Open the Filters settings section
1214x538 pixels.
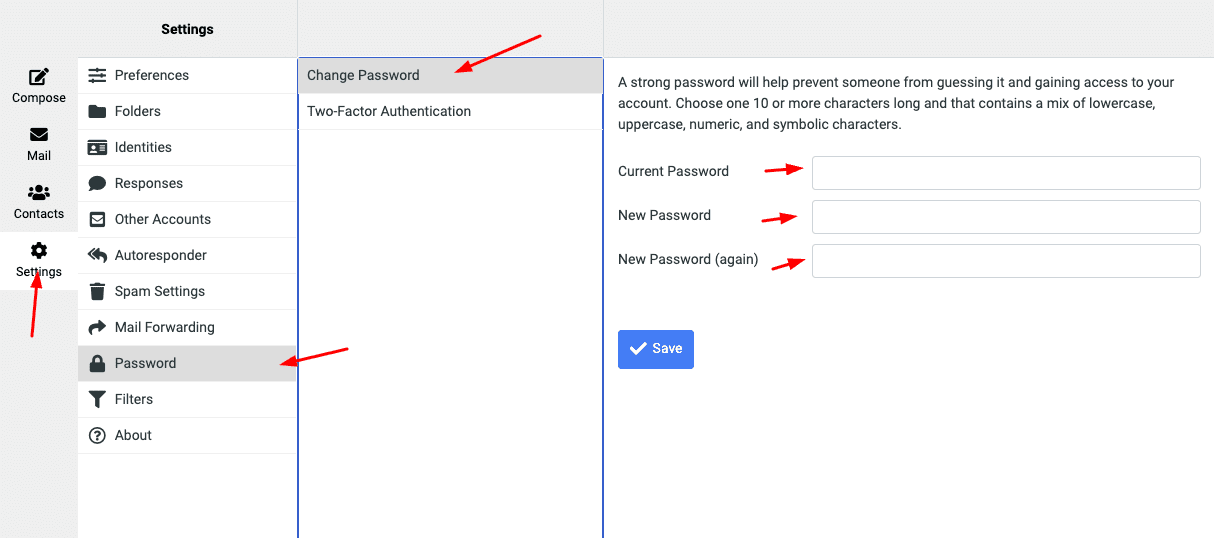133,399
